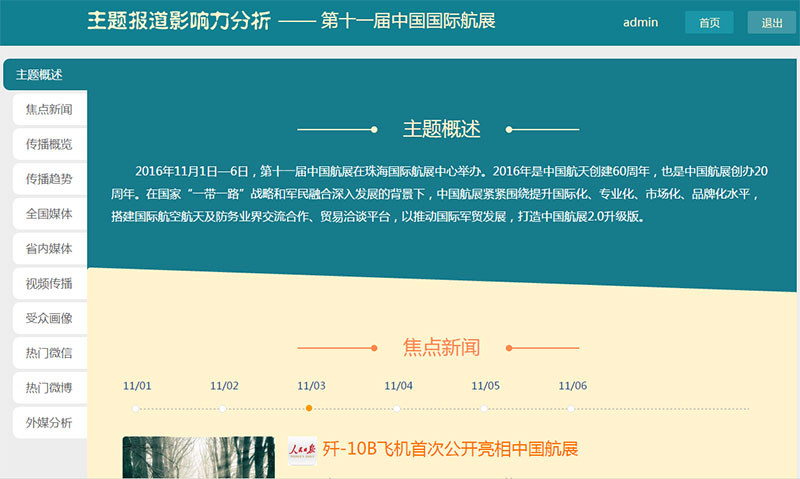Click the 退出 logout button
This screenshot has width=800, height=479.
[x=771, y=22]
